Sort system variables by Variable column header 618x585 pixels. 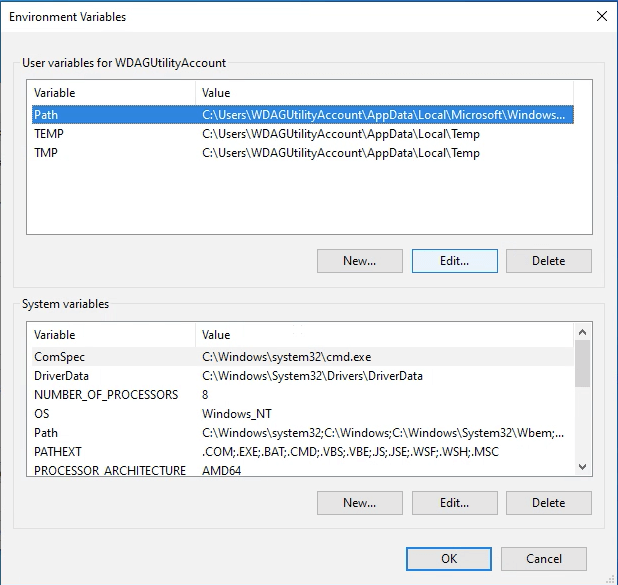coord(110,335)
